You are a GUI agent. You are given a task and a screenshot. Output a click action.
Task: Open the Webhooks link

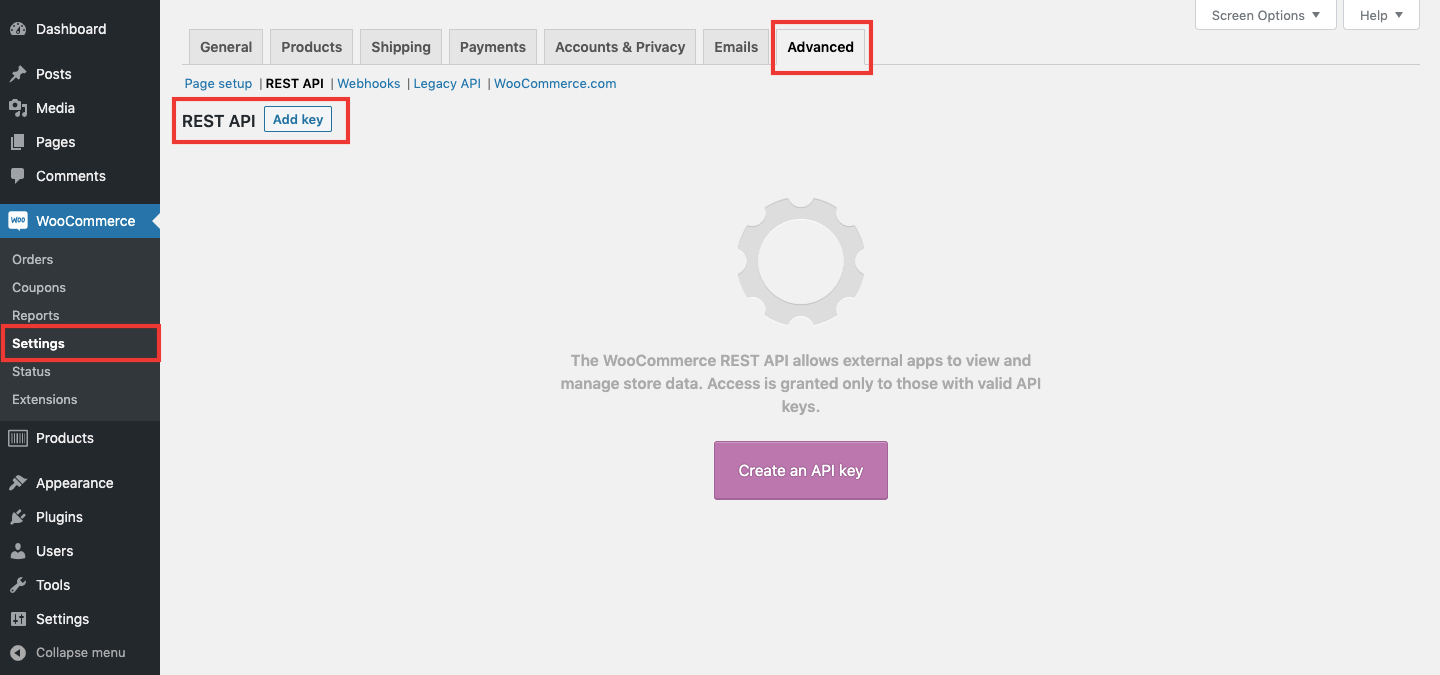[x=368, y=83]
